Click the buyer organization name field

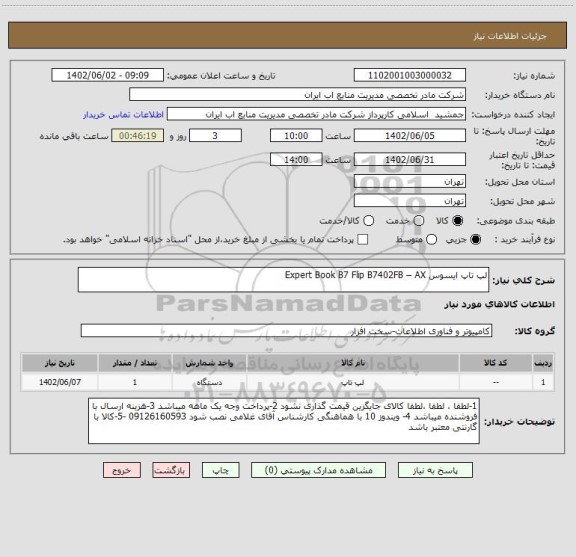coord(297,95)
